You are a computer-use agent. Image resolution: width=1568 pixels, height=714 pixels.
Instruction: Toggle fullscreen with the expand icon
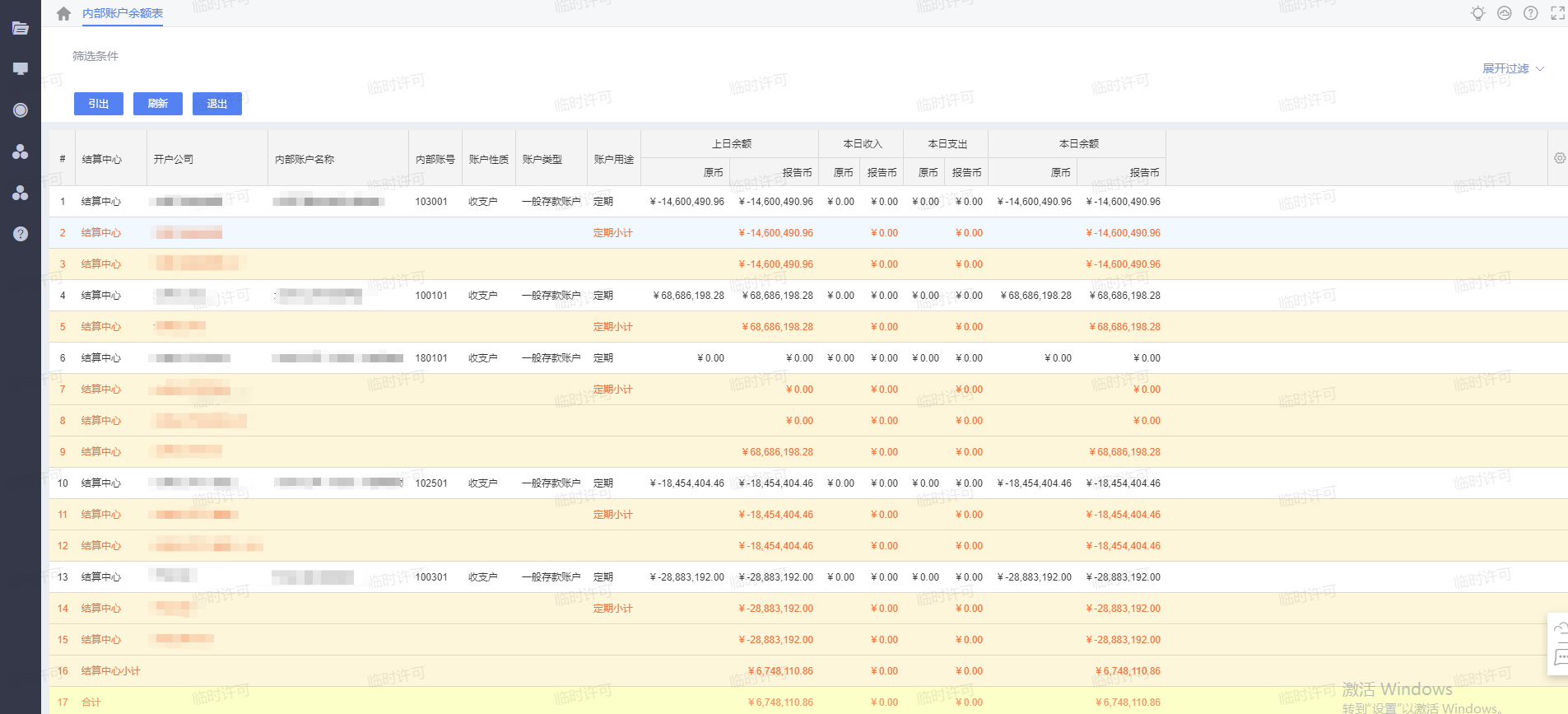(1557, 13)
